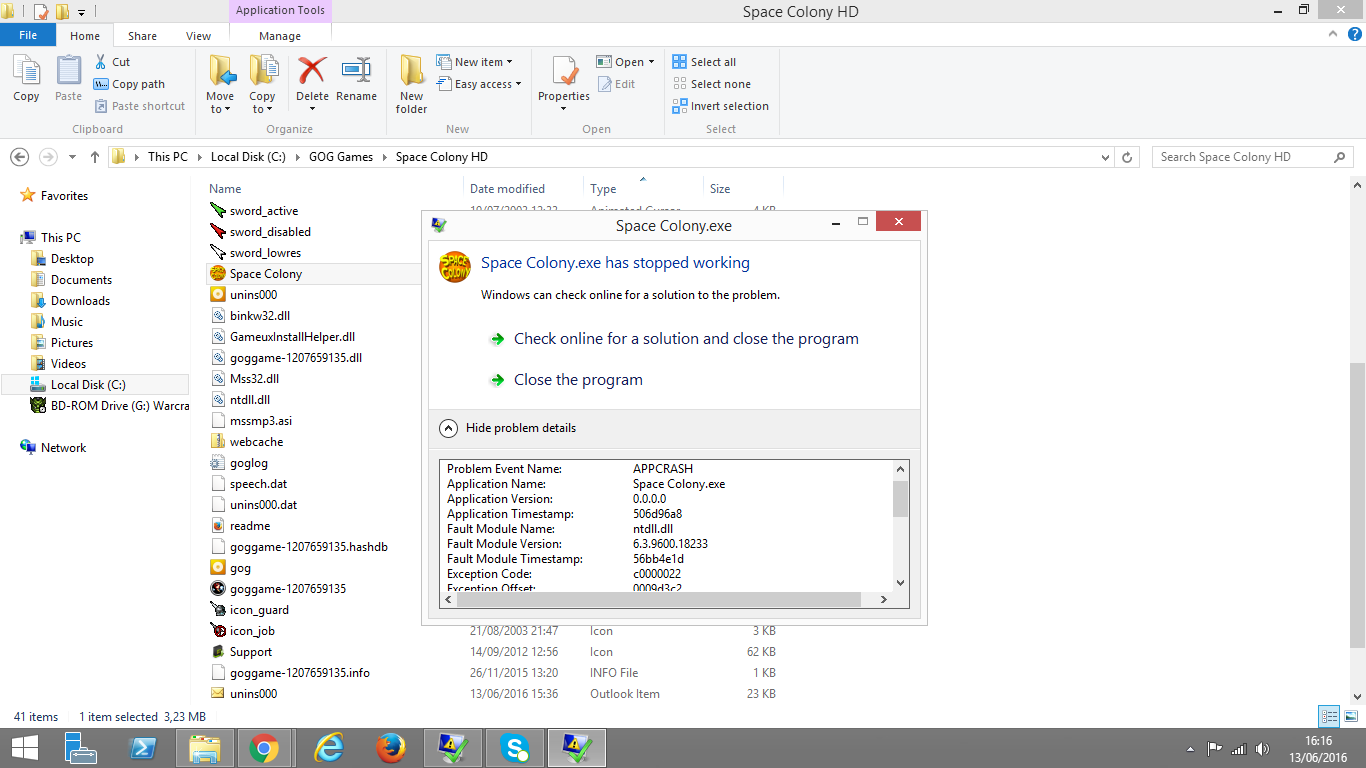The height and width of the screenshot is (768, 1366).
Task: Select Downloads in the navigation pane
Action: pos(80,301)
